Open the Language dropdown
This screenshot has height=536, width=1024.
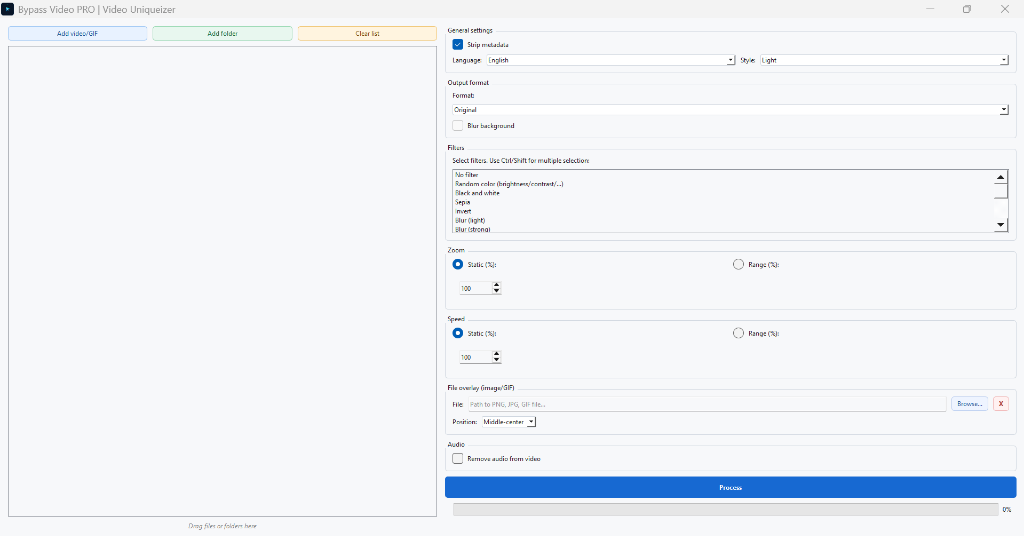(611, 60)
